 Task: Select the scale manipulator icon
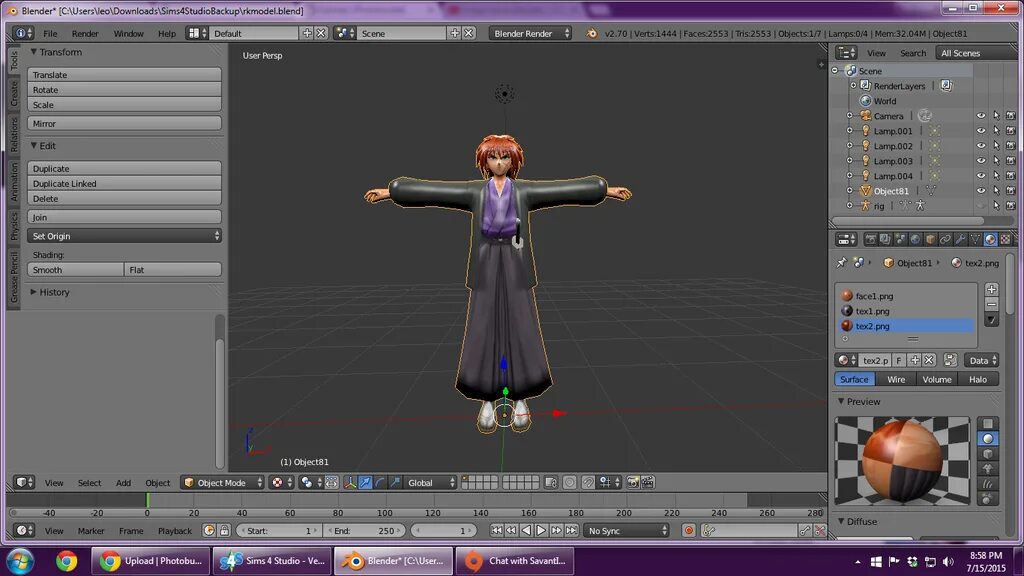(395, 483)
